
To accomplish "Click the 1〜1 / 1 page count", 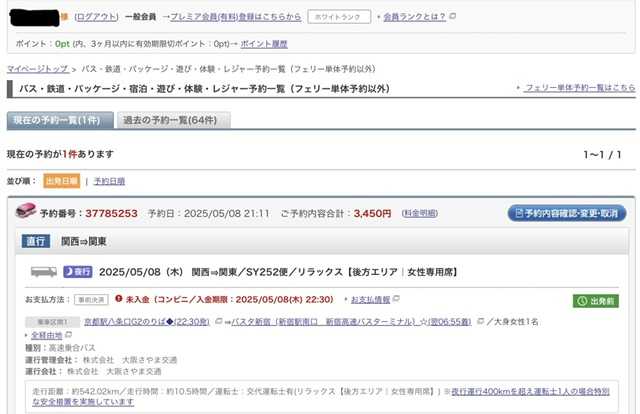I will (602, 154).
